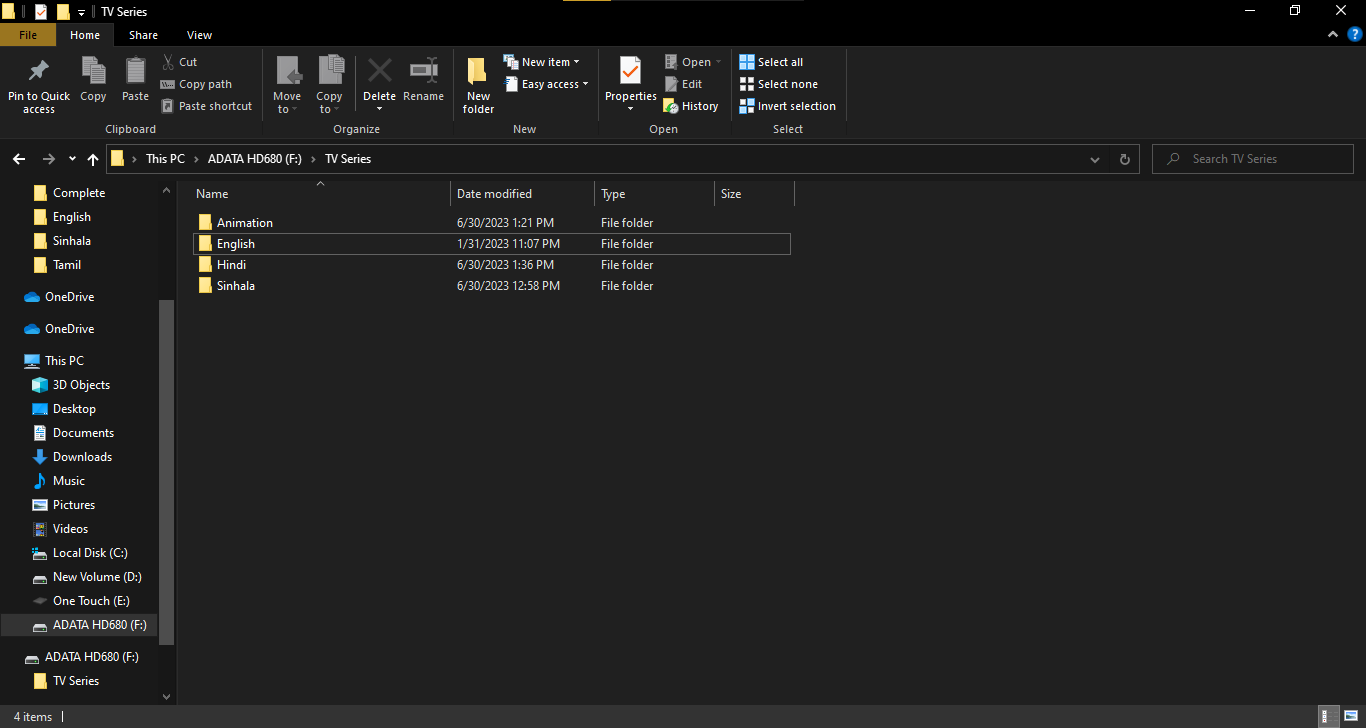Switch to details view in status bar
This screenshot has height=728, width=1366.
1329,716
